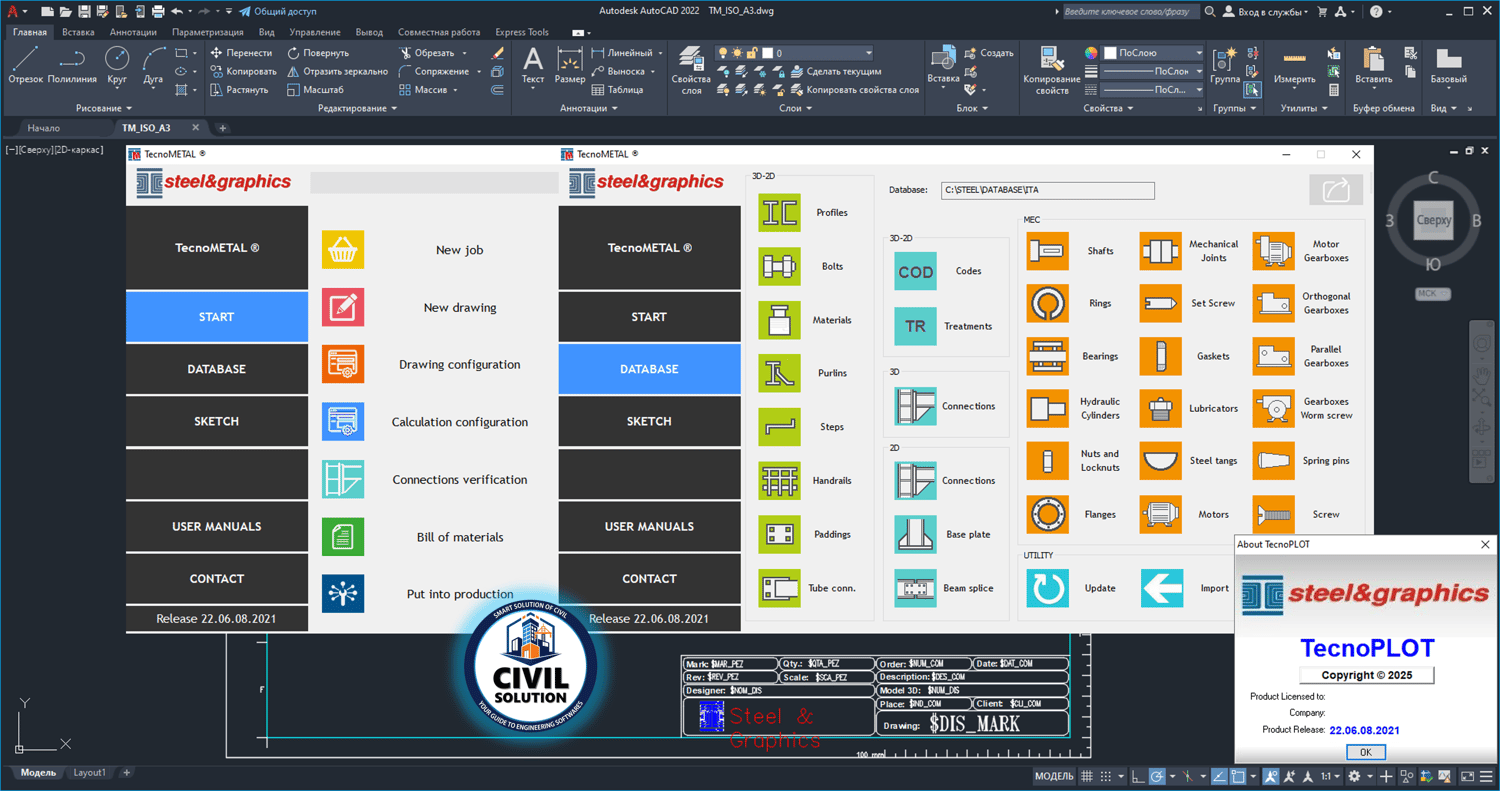This screenshot has width=1500, height=791.
Task: Click the share icon beside Database path
Action: coord(1336,190)
